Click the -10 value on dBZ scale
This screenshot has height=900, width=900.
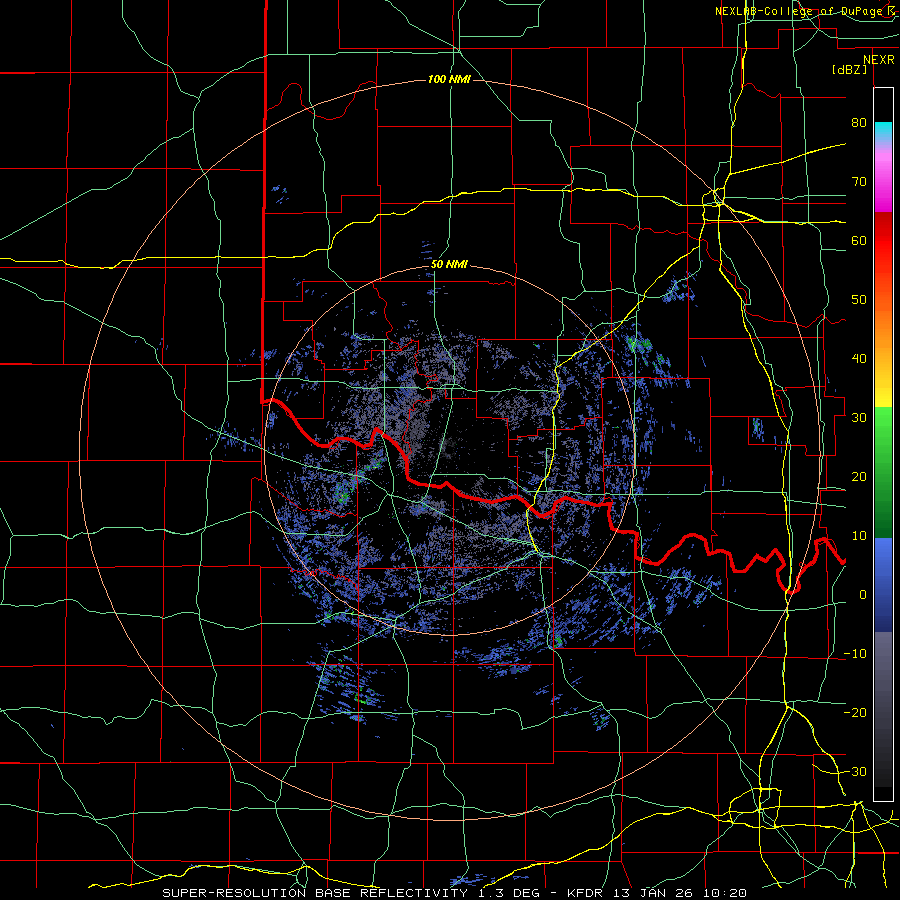[855, 653]
